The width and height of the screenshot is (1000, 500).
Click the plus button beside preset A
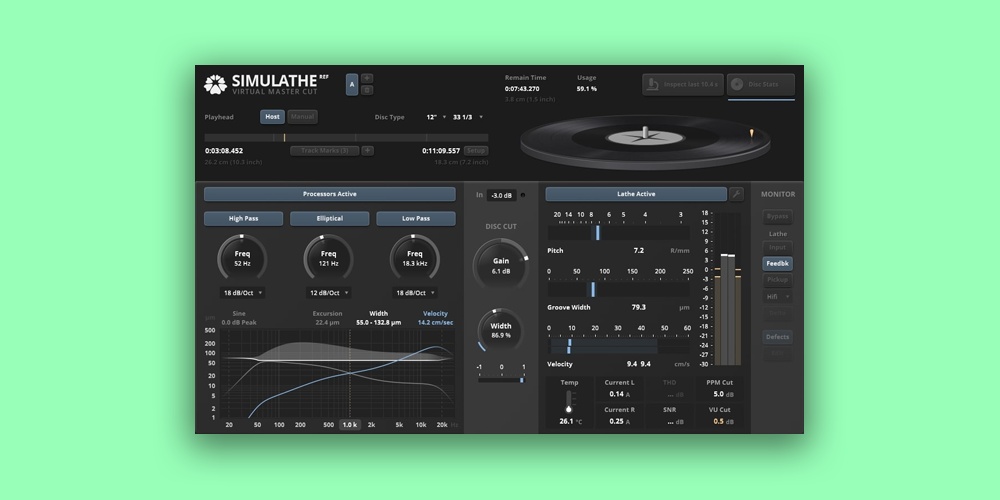367,78
